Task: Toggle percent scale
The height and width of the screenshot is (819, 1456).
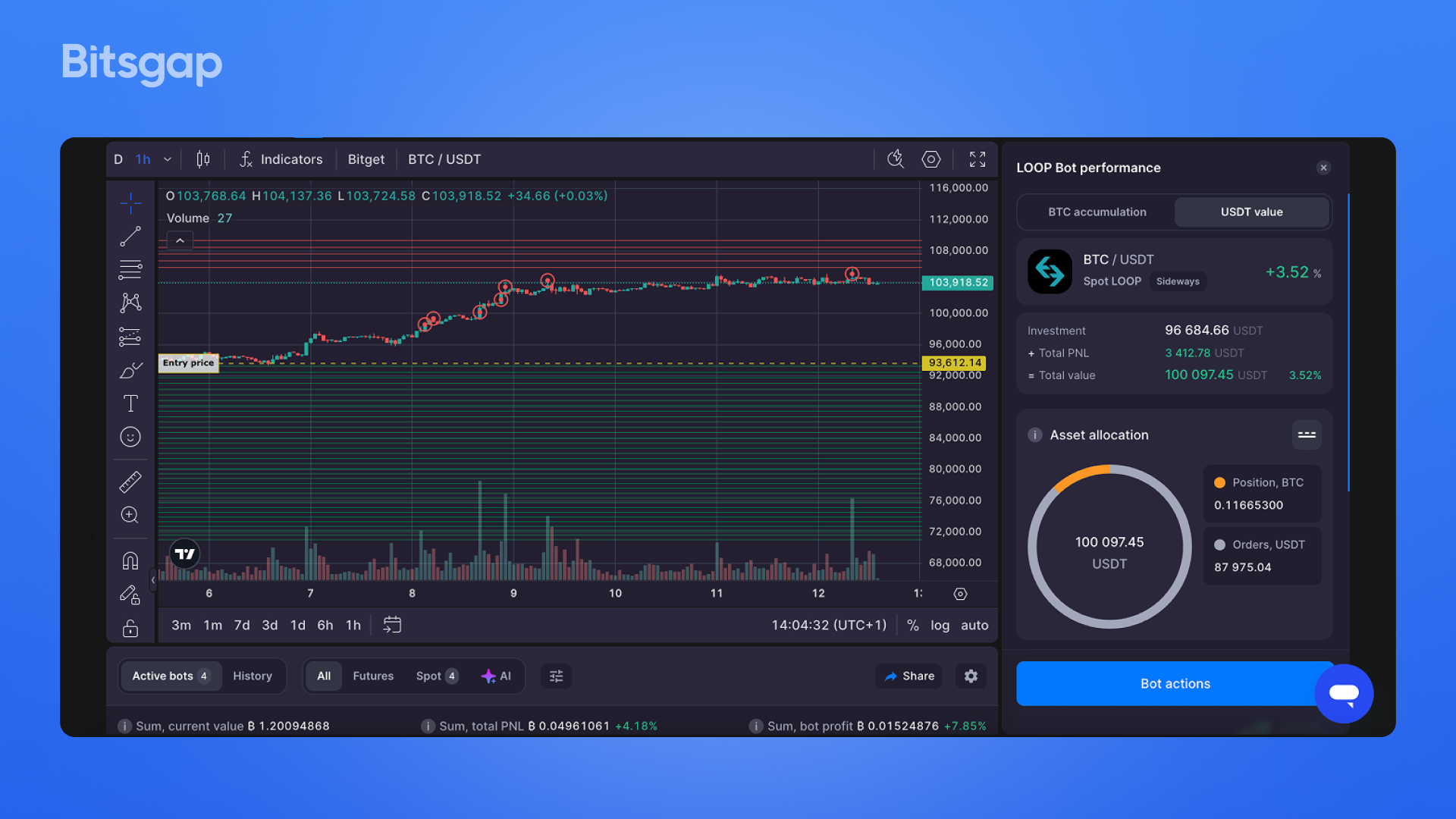Action: (913, 626)
